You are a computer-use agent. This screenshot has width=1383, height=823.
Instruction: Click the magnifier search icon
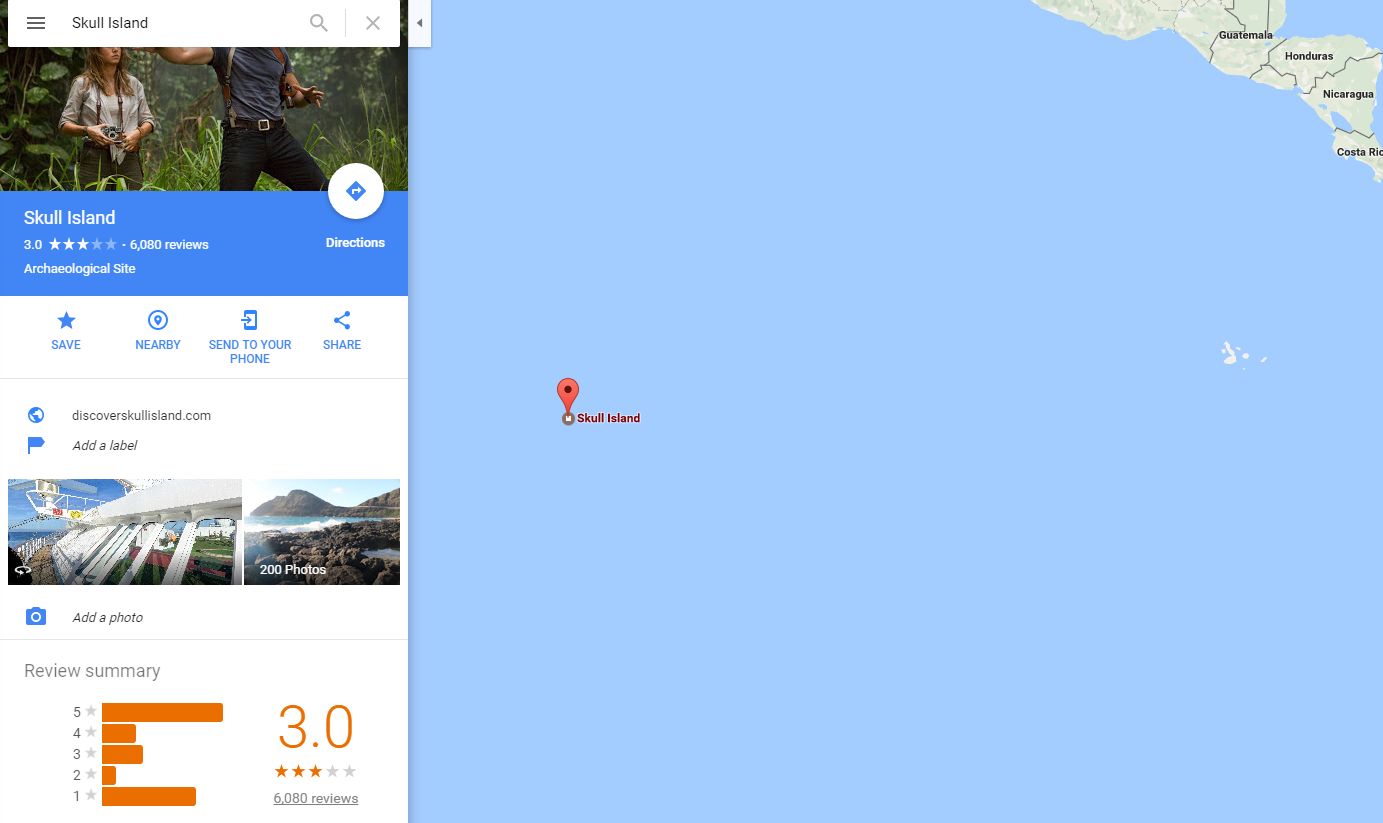coord(319,23)
